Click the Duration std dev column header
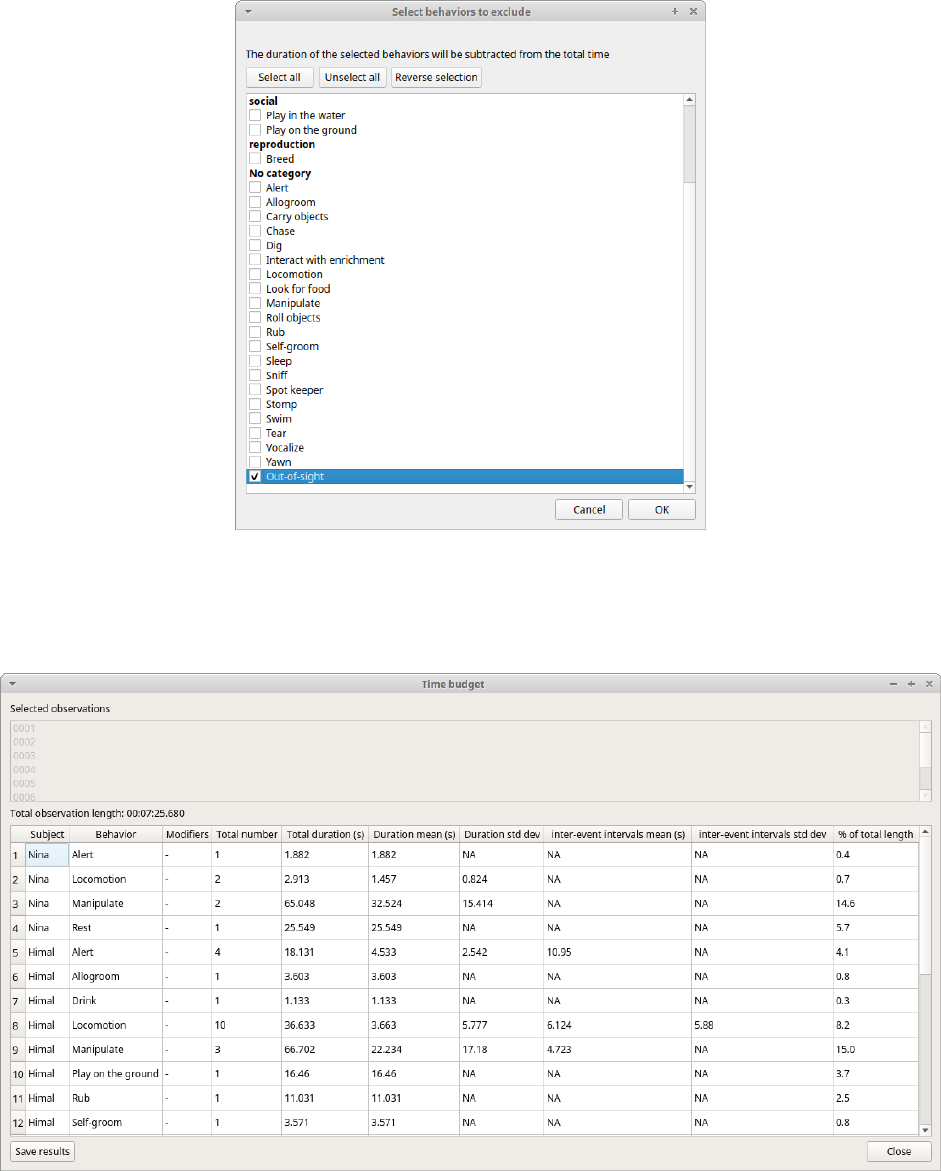Image resolution: width=941 pixels, height=1171 pixels. tap(501, 834)
